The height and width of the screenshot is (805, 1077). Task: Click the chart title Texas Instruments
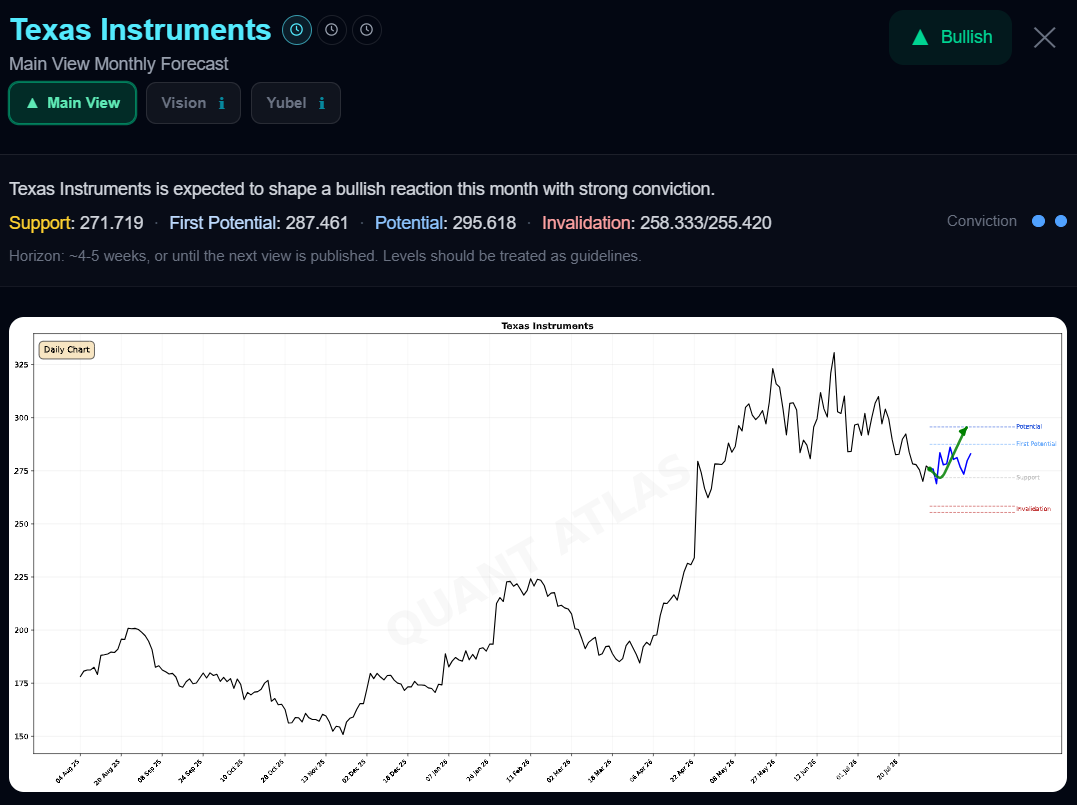click(547, 326)
